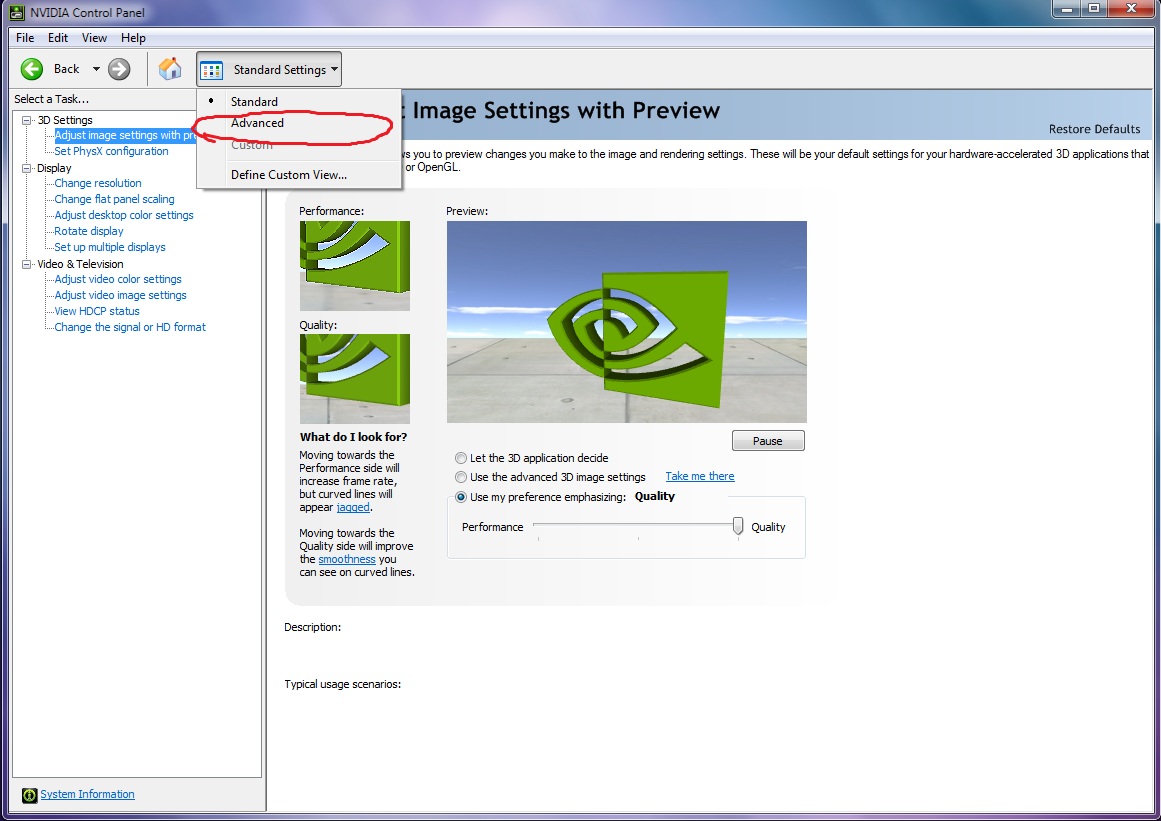The image size is (1161, 821).
Task: Click the '3D Settings' tree label
Action: (65, 120)
